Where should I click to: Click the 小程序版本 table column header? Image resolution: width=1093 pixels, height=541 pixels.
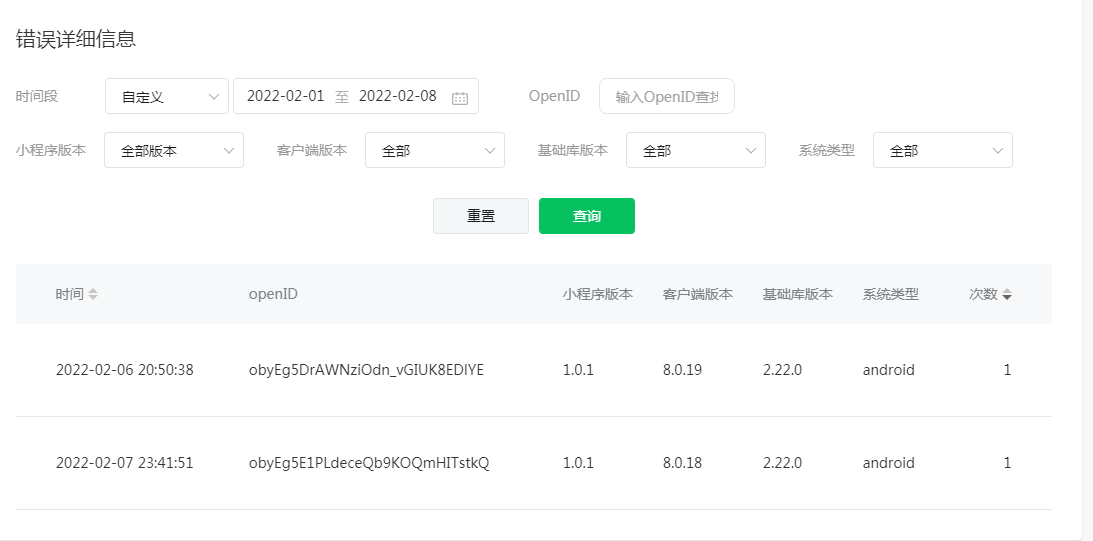598,294
